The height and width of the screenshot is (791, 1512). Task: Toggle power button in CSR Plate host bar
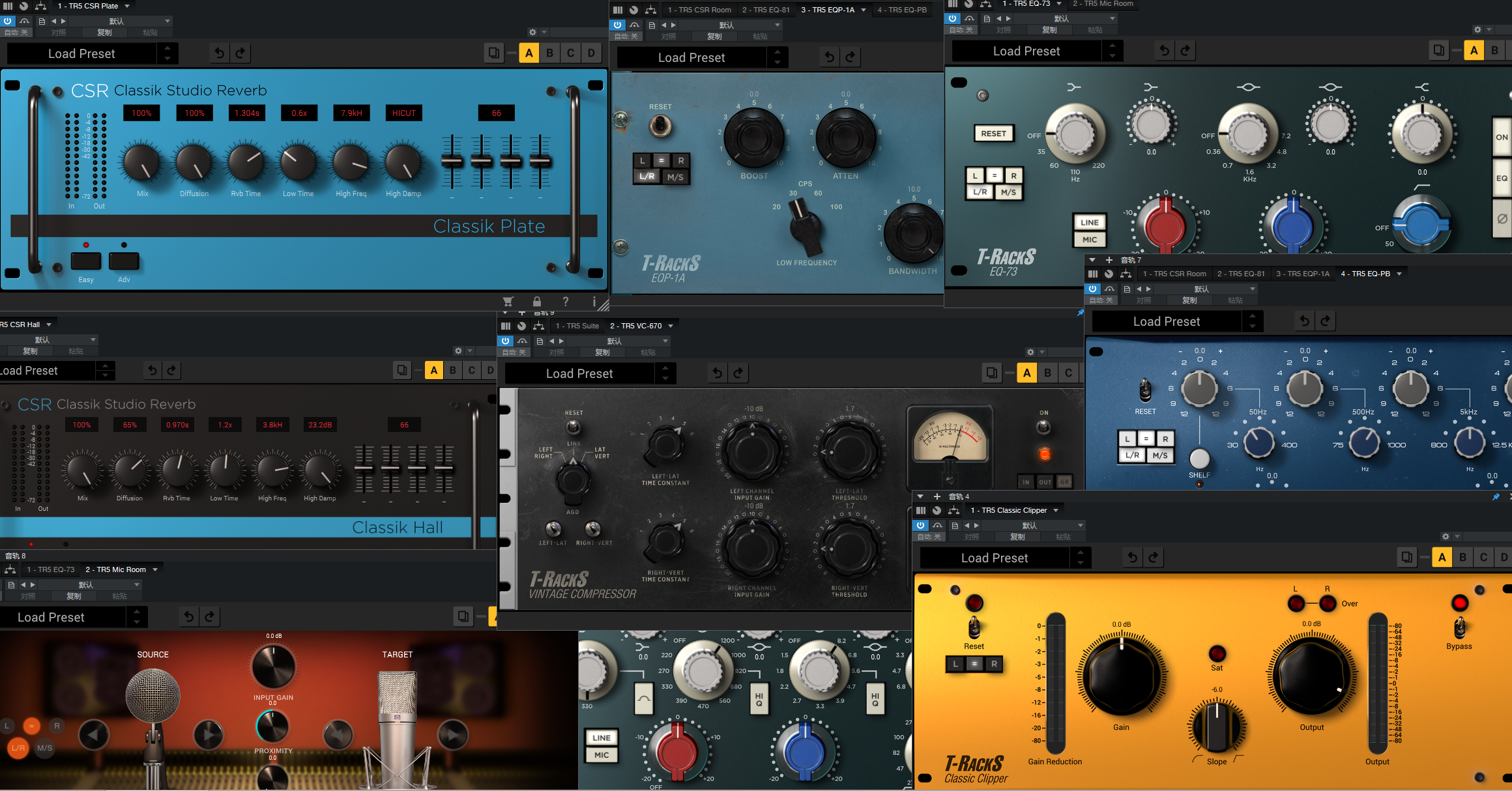point(8,22)
